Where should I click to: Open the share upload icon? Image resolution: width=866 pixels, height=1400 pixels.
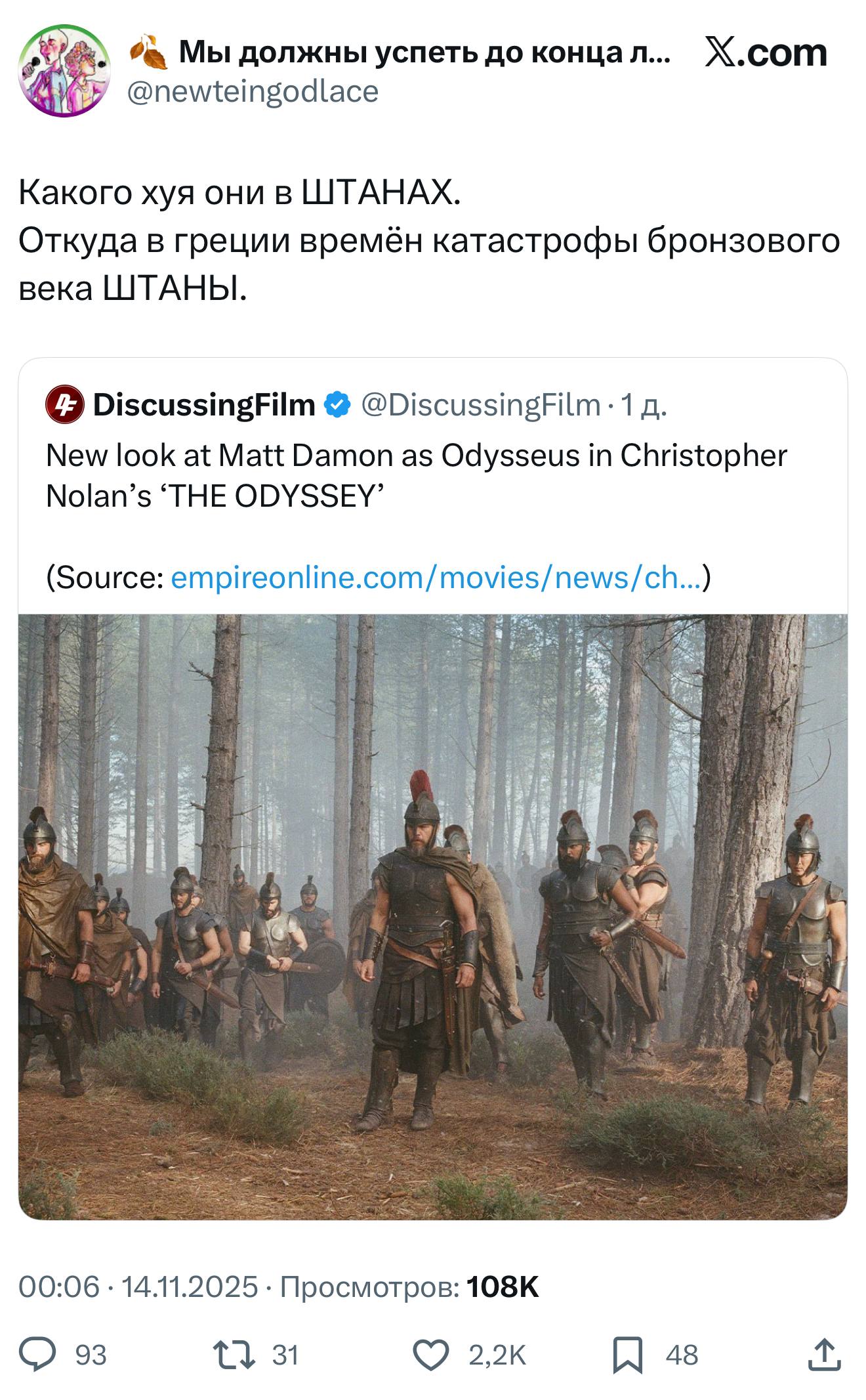point(825,1355)
